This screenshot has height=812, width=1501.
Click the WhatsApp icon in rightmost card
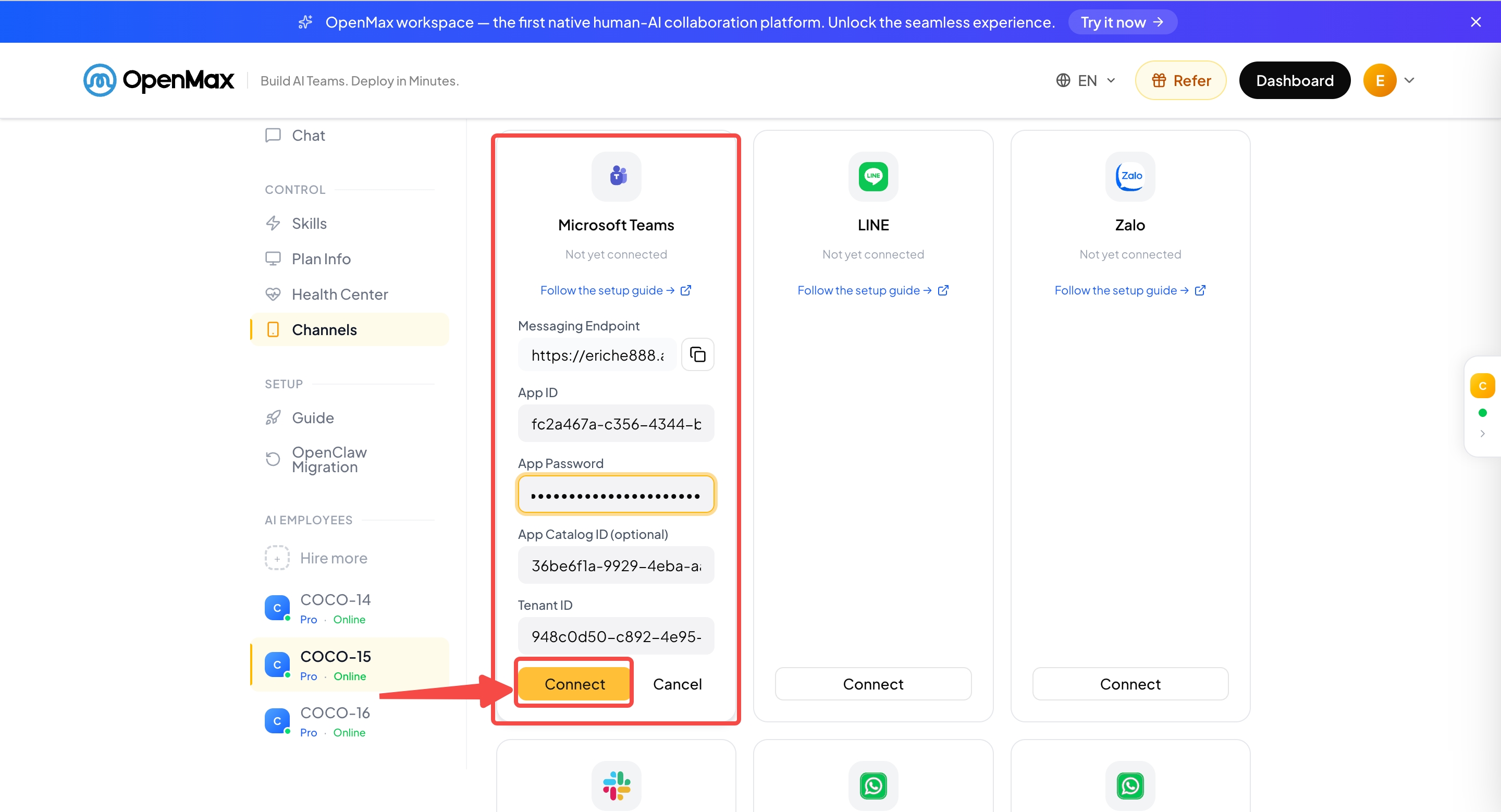pos(1130,785)
